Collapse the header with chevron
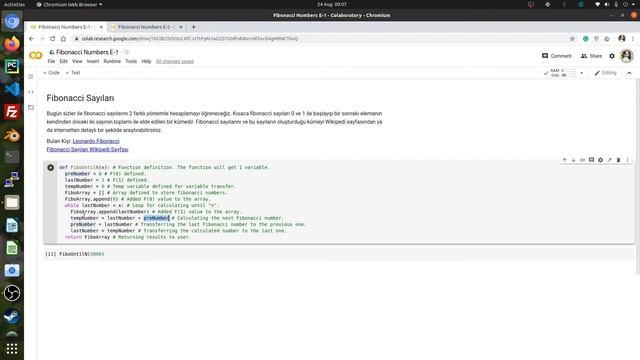The height and width of the screenshot is (360, 640). pos(629,73)
